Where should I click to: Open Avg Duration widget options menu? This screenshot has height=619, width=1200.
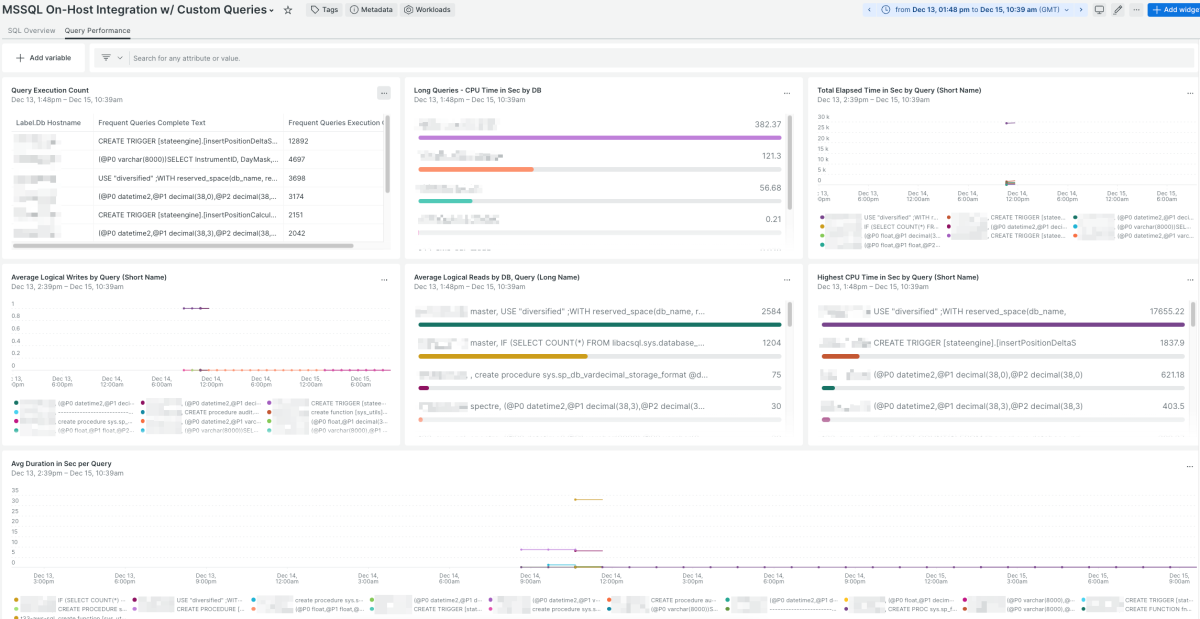[x=1189, y=466]
